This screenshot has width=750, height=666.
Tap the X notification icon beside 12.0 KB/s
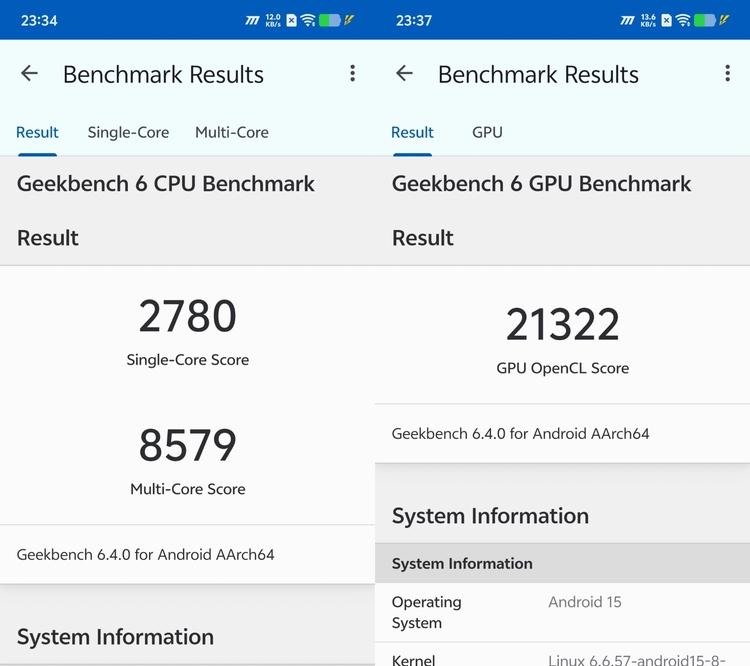coord(291,20)
